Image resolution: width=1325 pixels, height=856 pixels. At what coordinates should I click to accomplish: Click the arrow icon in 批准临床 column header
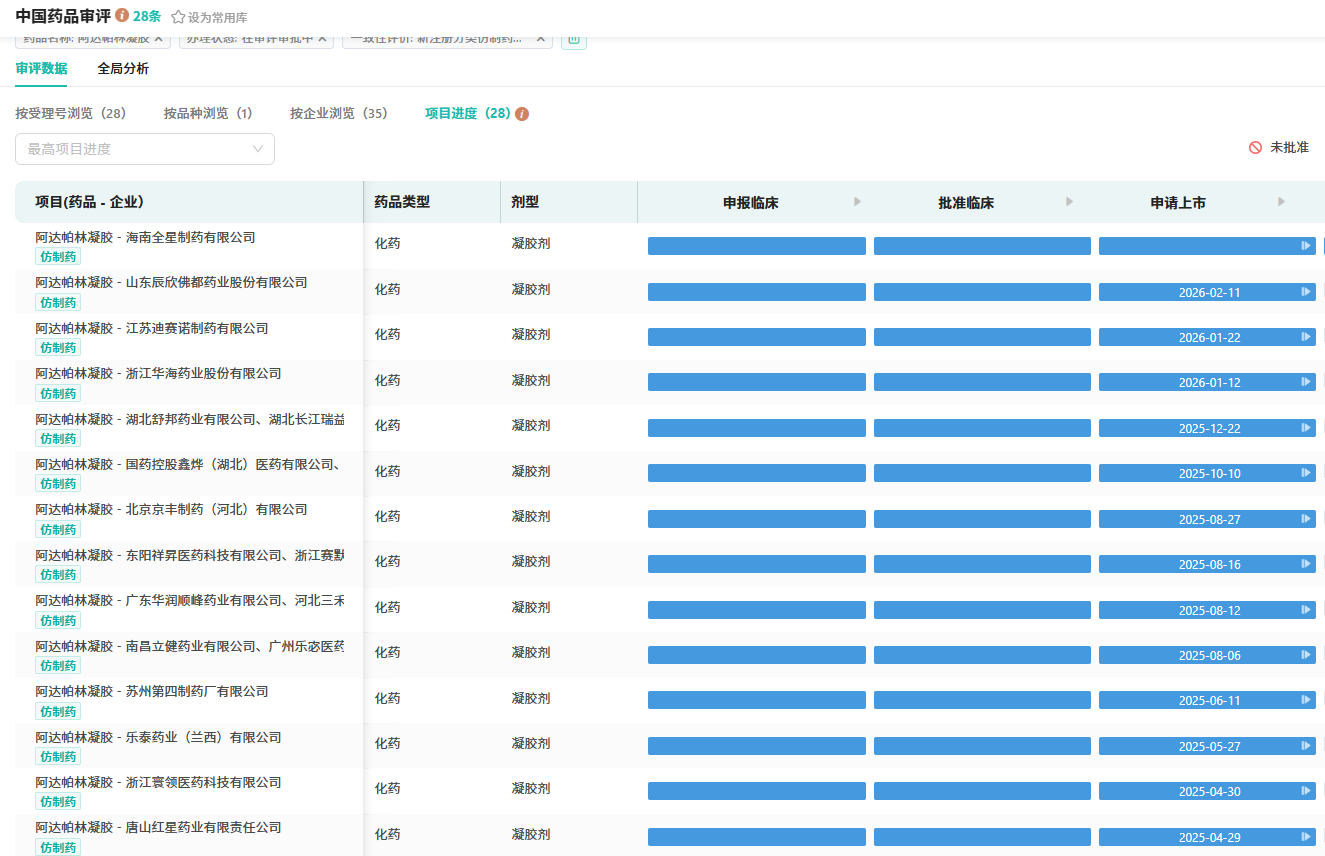tap(1069, 202)
